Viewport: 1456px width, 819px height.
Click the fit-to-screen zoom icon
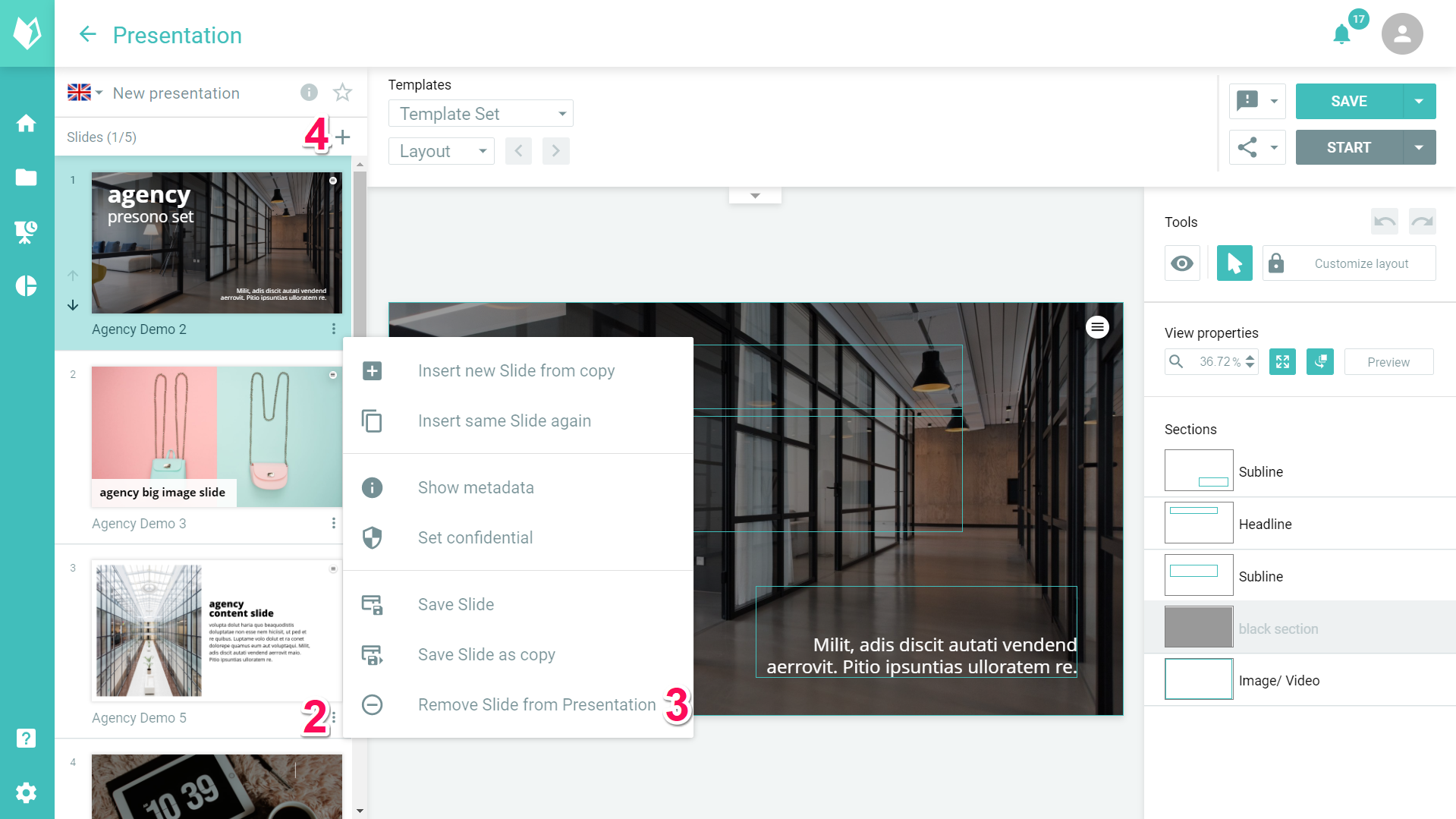coord(1282,362)
